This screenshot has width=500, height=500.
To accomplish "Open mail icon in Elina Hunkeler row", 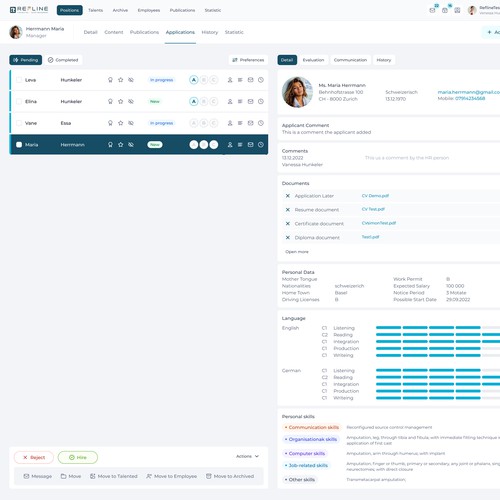I will tap(250, 101).
